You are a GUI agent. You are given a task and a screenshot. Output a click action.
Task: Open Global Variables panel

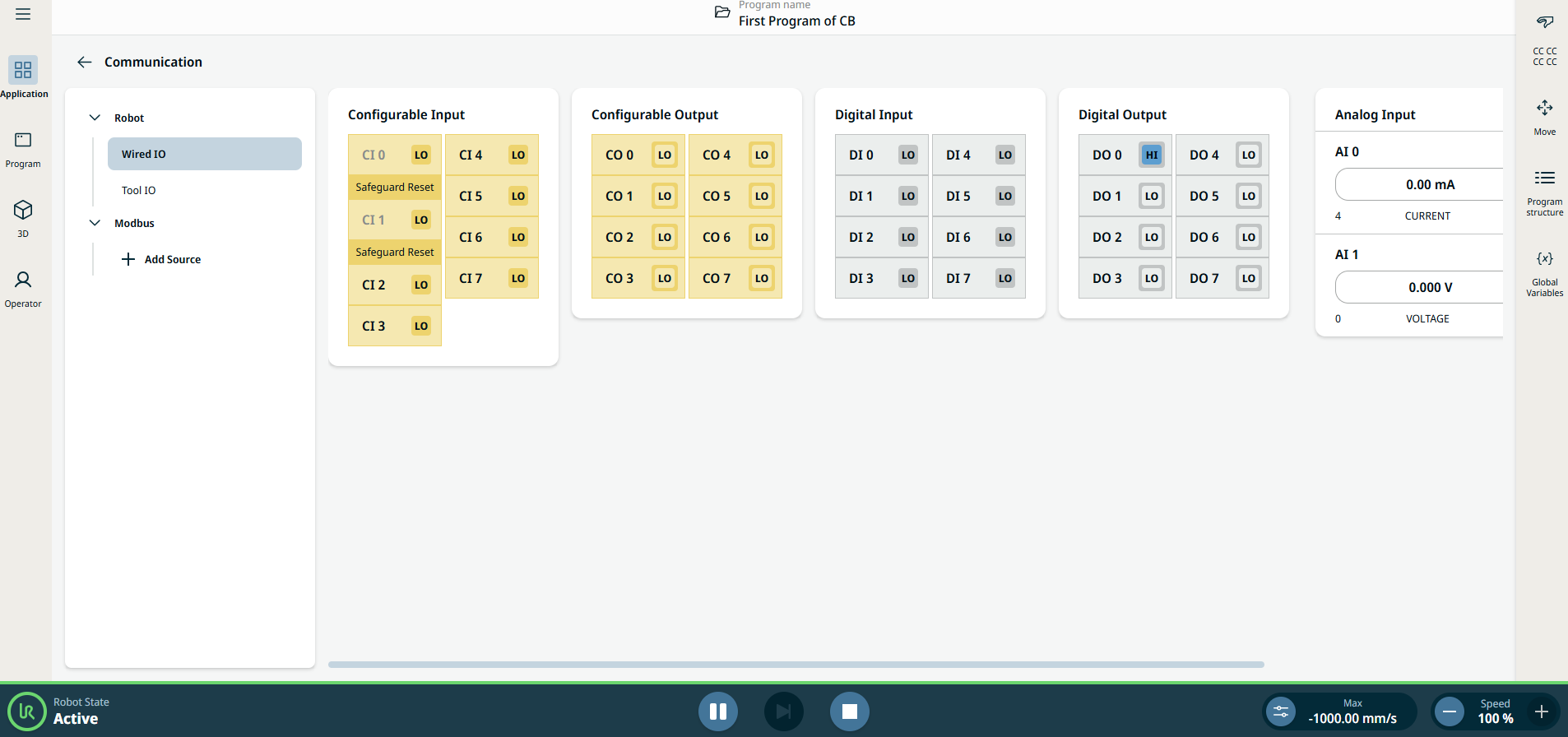[1544, 272]
